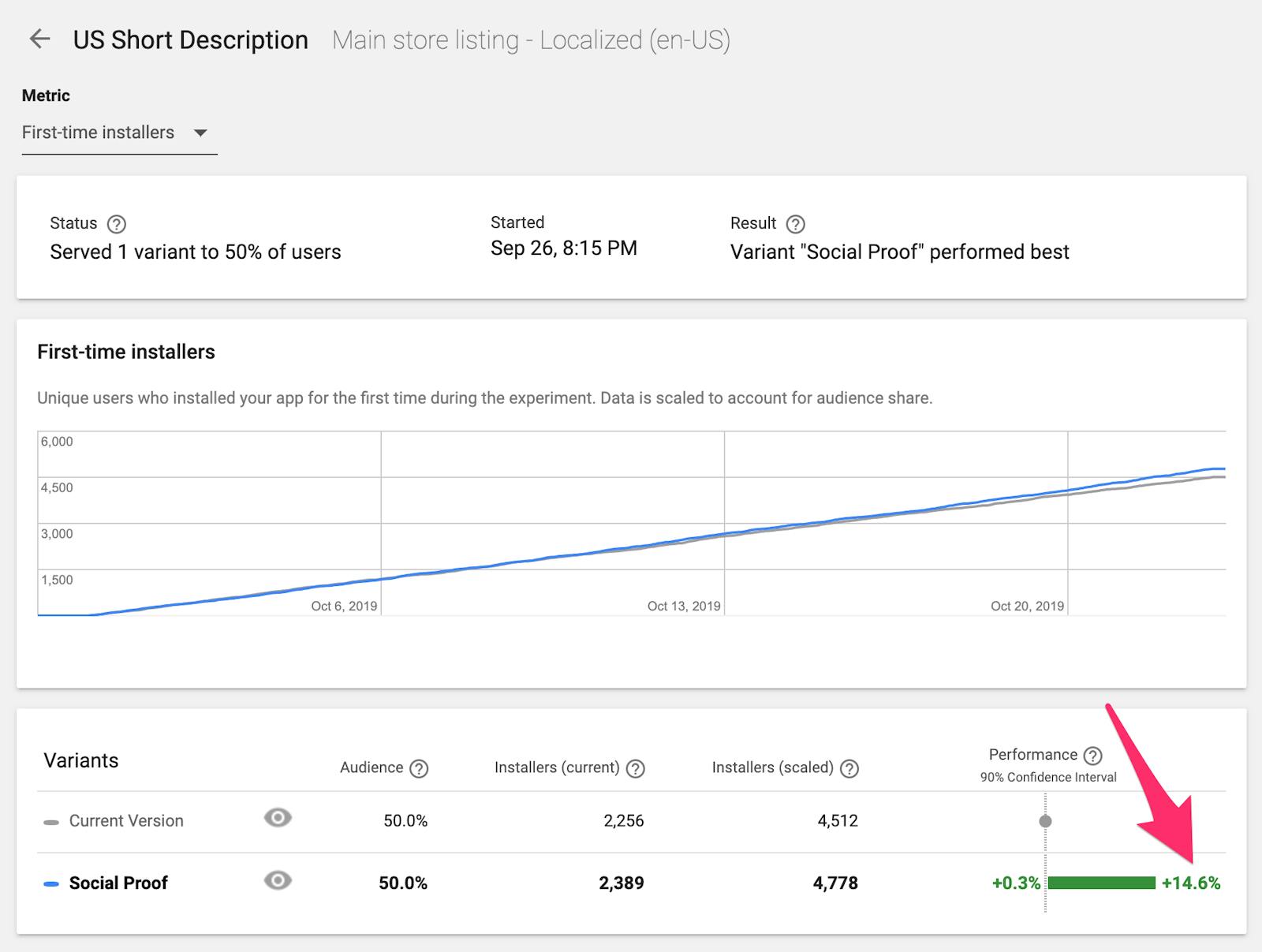The width and height of the screenshot is (1262, 952).
Task: Click the blue Social Proof legend marker
Action: tap(51, 884)
